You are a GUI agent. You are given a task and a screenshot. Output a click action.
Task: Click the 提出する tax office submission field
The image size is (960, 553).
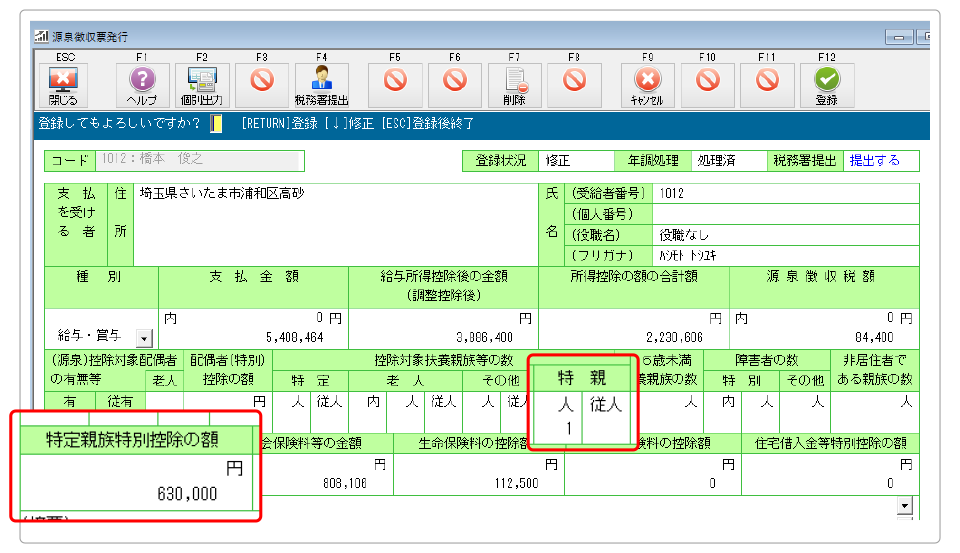(x=882, y=161)
